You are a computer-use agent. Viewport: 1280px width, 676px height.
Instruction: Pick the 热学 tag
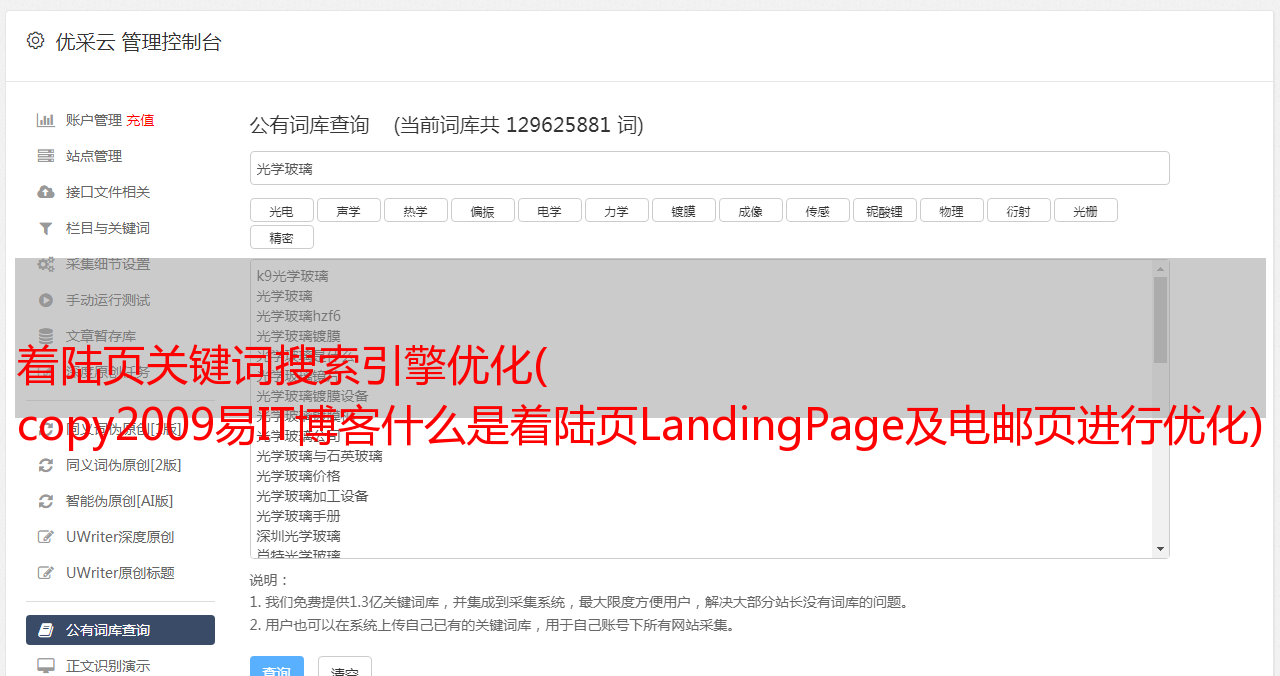coord(416,210)
